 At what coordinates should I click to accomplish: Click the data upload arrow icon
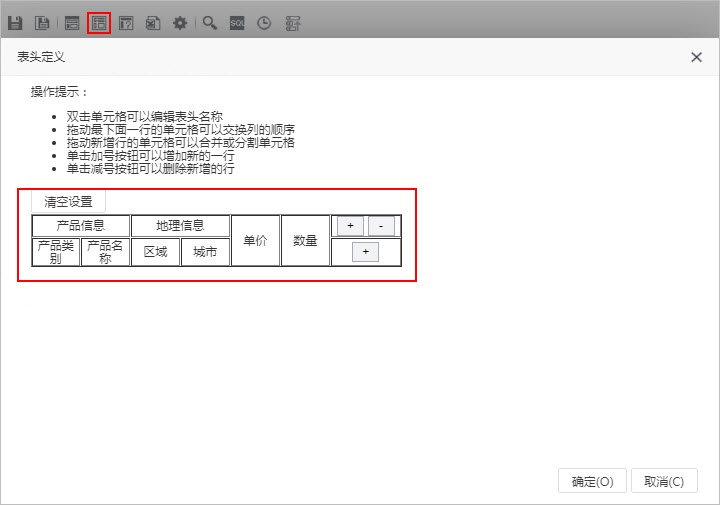[293, 23]
